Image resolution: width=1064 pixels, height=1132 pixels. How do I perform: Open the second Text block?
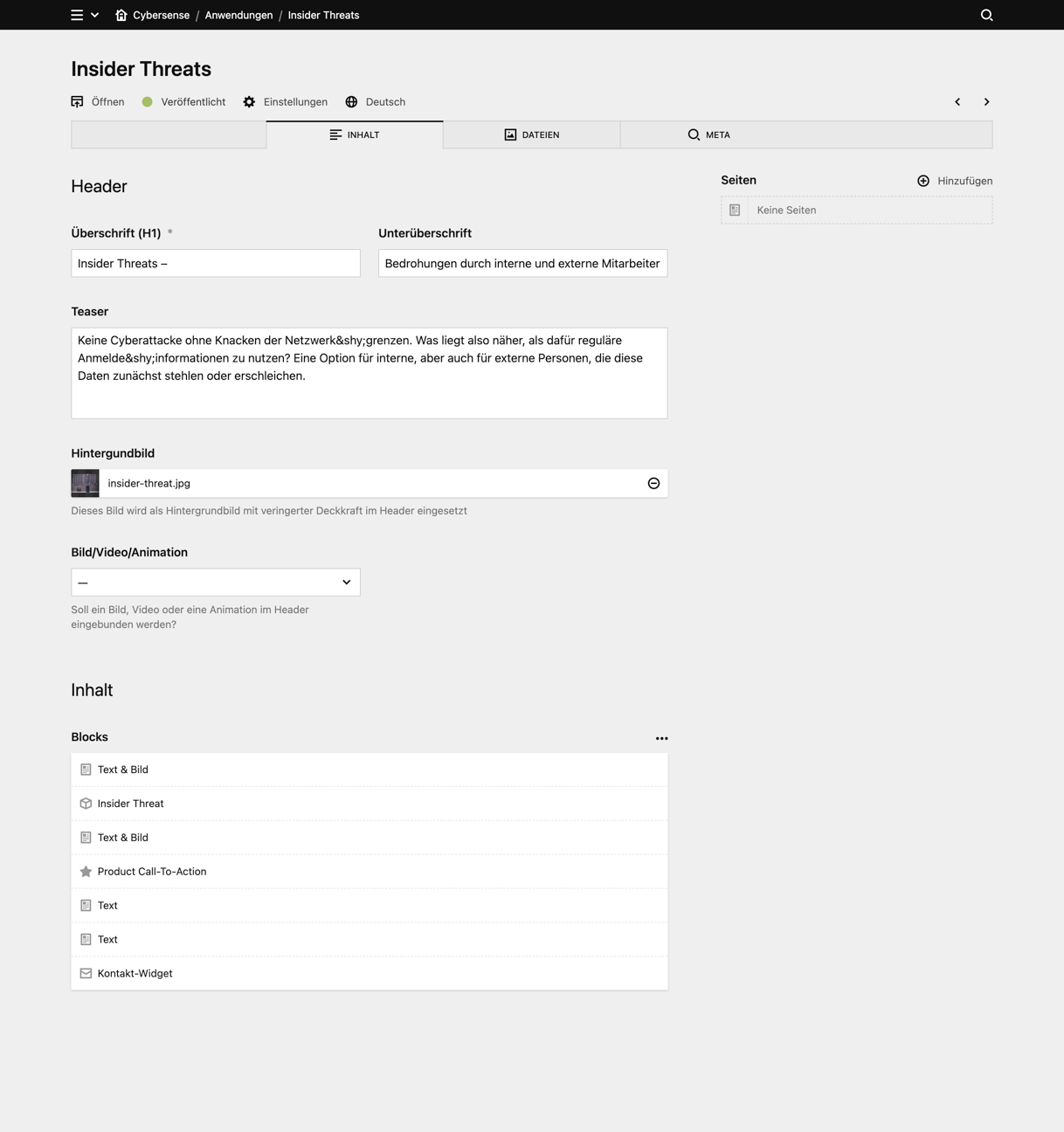coord(370,940)
